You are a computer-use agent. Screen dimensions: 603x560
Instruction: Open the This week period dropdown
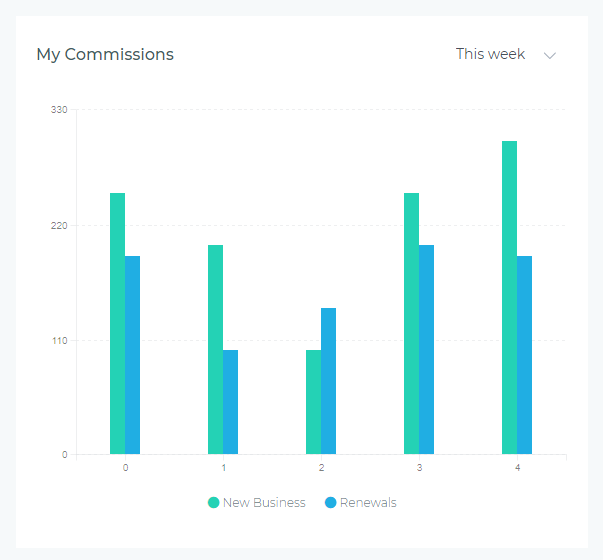click(x=490, y=54)
